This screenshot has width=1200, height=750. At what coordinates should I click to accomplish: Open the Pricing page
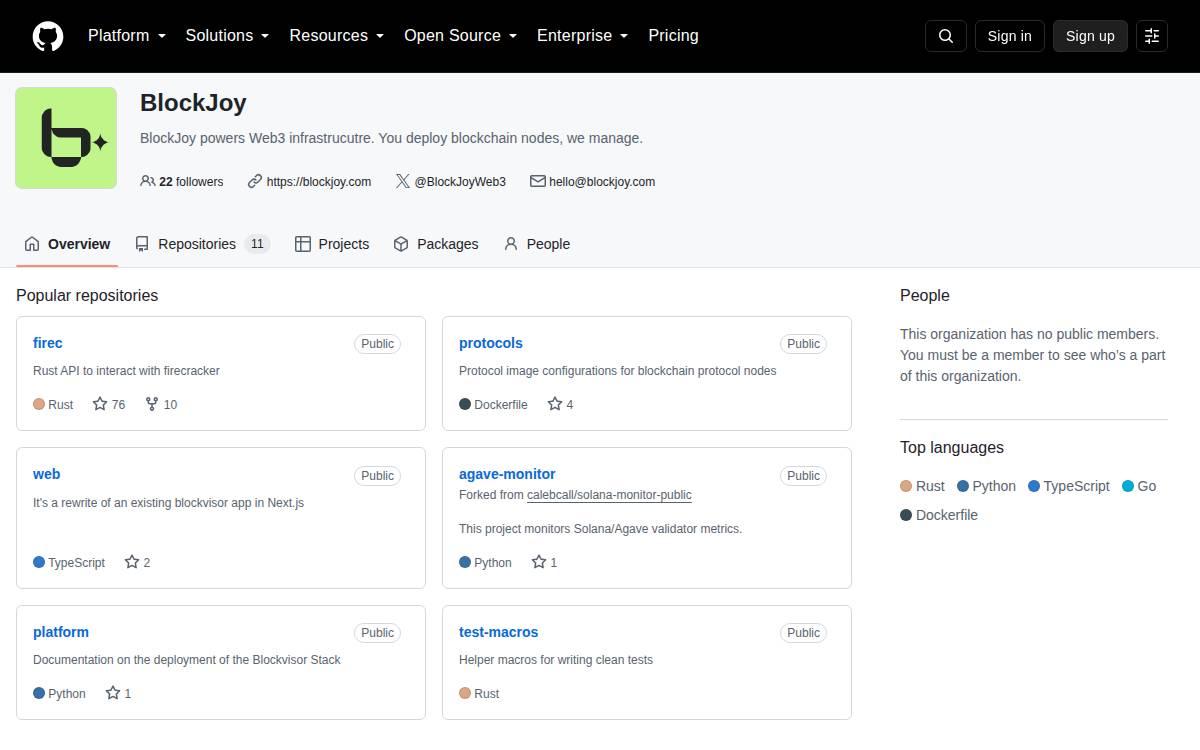[673, 36]
